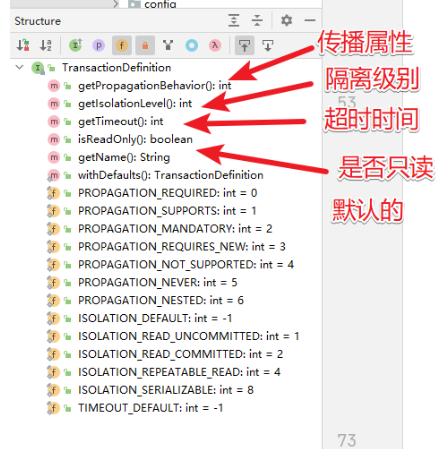Click Sort by Visibility icon
The height and width of the screenshot is (449, 442).
pyautogui.click(x=23, y=45)
